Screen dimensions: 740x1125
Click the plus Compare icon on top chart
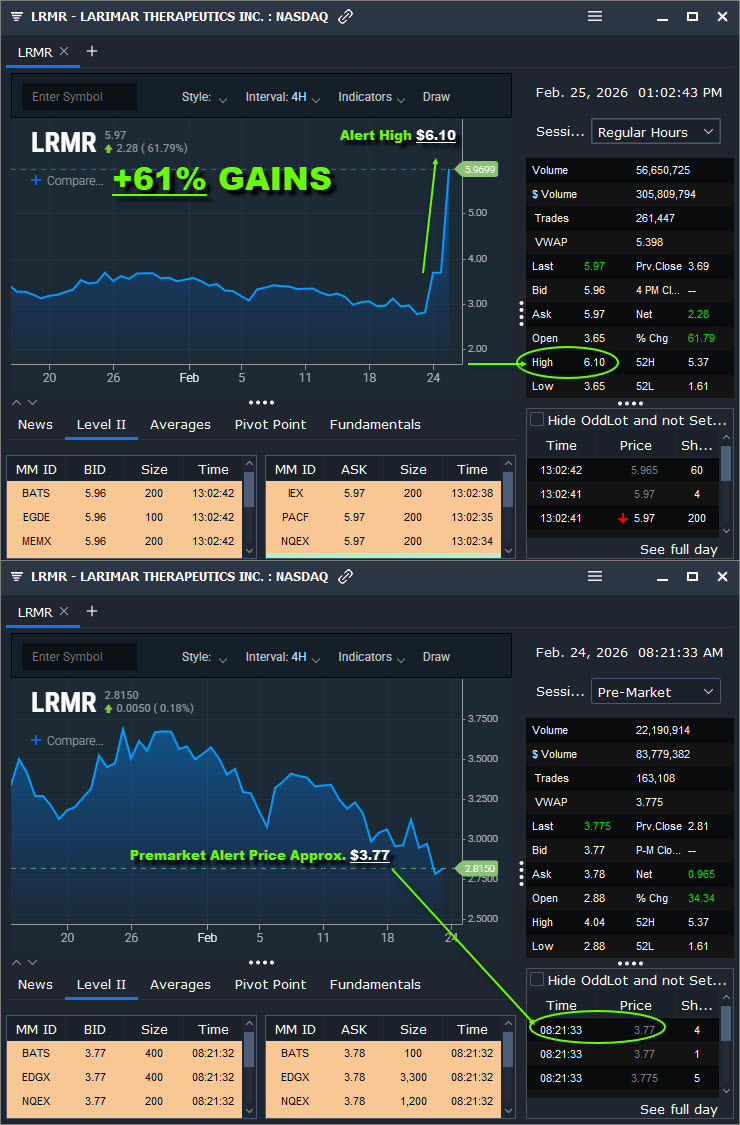(x=36, y=181)
